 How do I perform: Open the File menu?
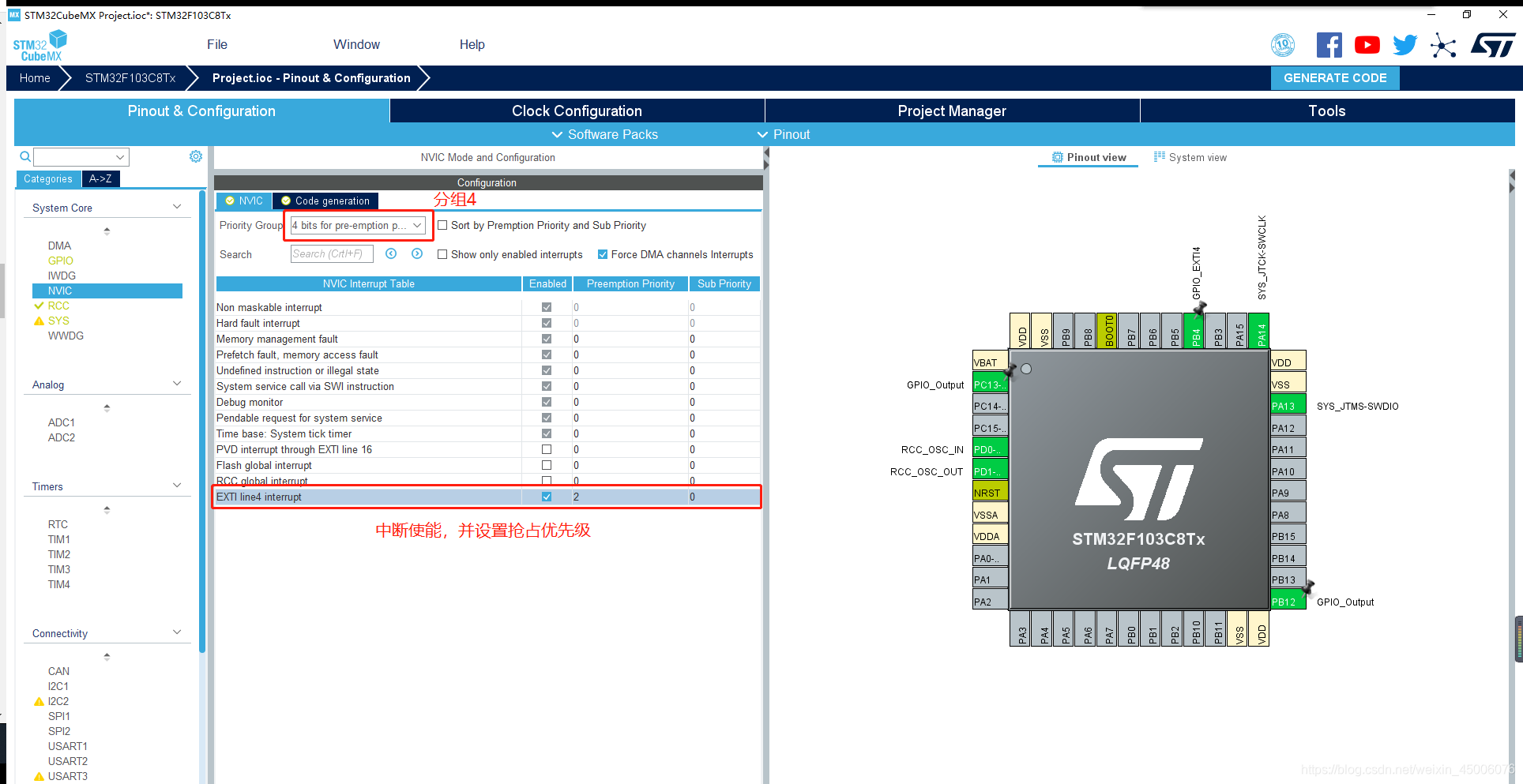217,45
